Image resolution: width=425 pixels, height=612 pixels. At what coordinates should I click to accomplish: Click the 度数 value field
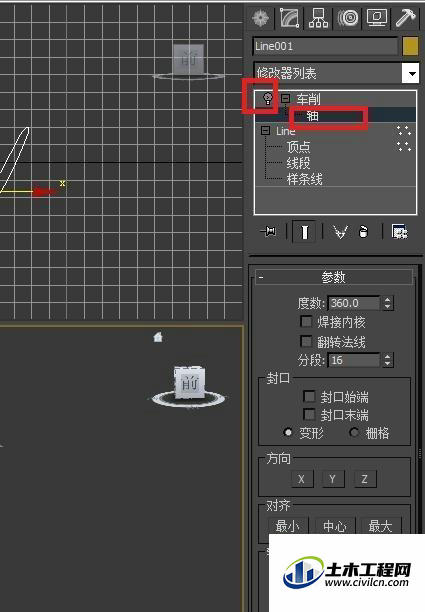point(354,303)
